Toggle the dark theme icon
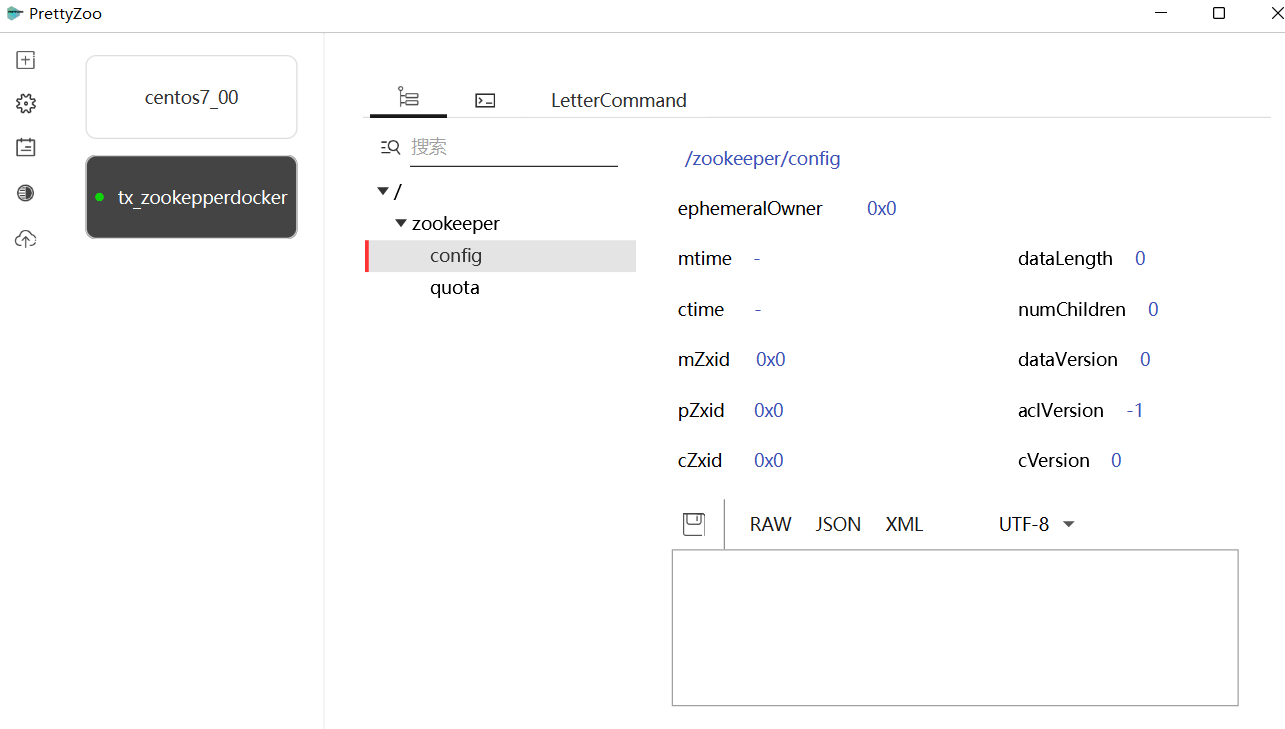1285x729 pixels. 26,193
